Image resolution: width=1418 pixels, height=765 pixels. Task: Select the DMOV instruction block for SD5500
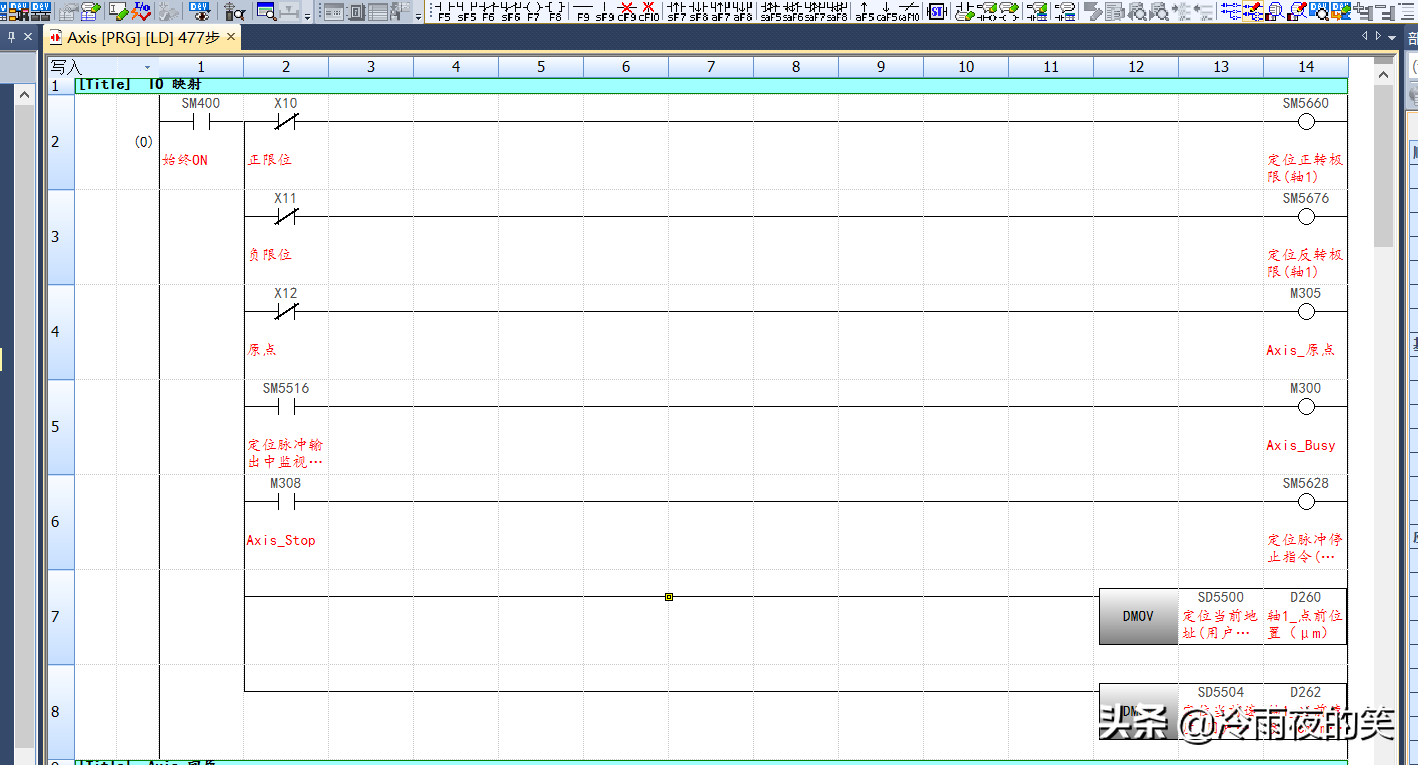pyautogui.click(x=1138, y=617)
